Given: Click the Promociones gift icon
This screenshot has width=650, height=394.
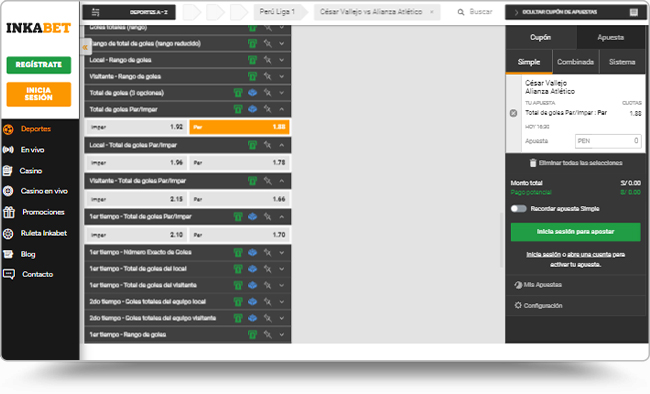Looking at the screenshot, I should tap(9, 212).
